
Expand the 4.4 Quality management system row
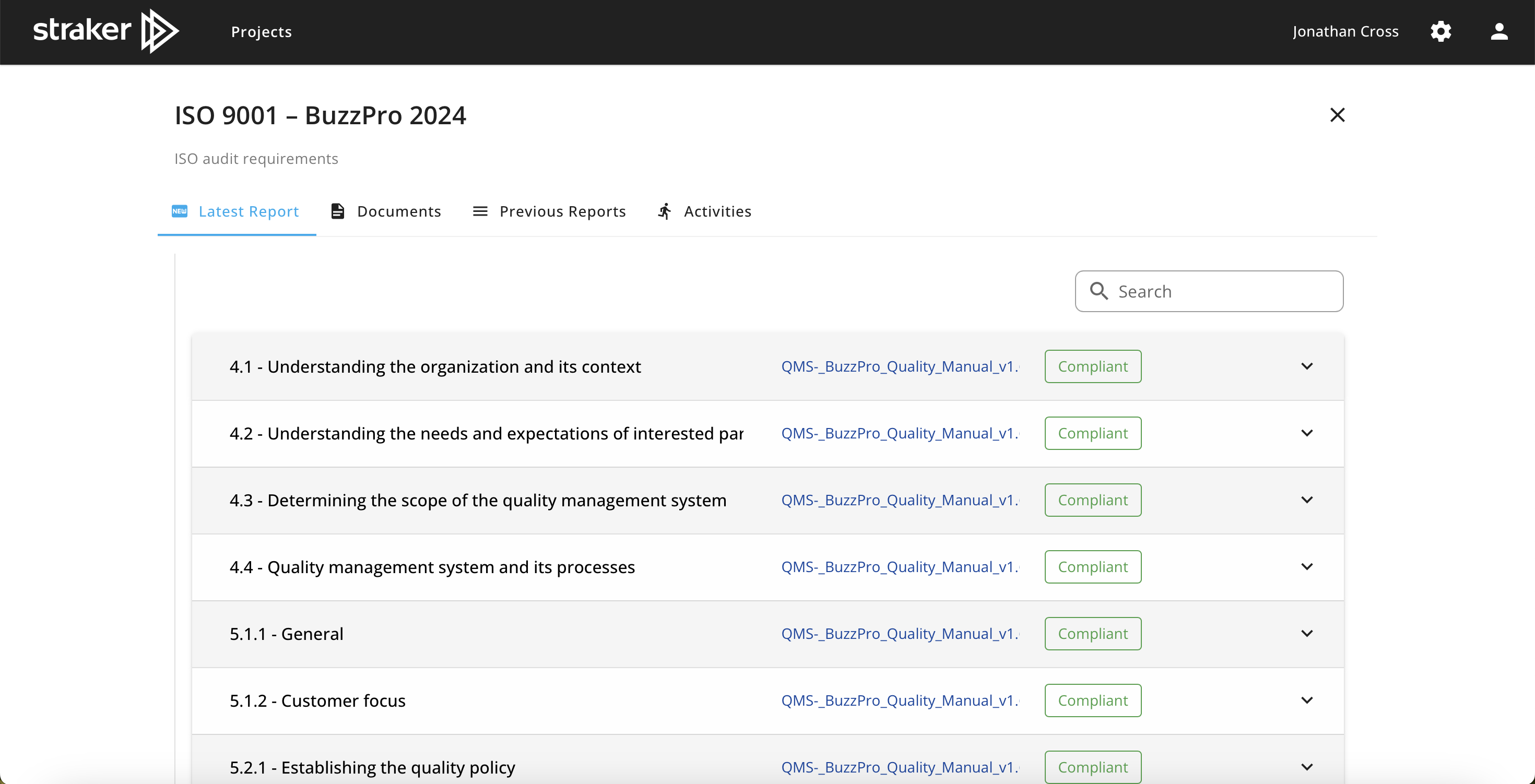[x=1307, y=566]
